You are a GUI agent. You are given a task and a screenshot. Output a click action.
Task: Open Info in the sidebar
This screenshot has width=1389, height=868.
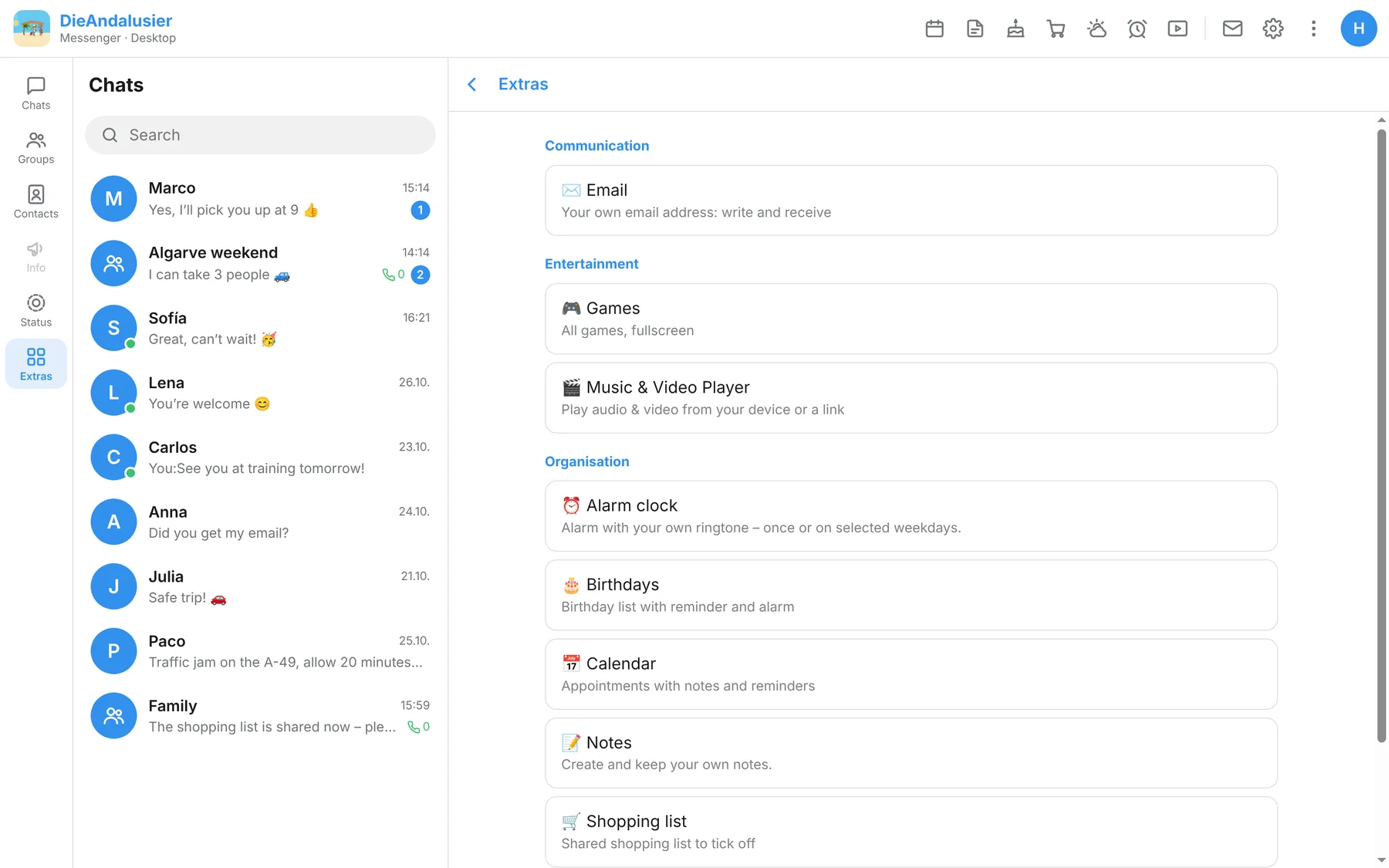pos(36,256)
